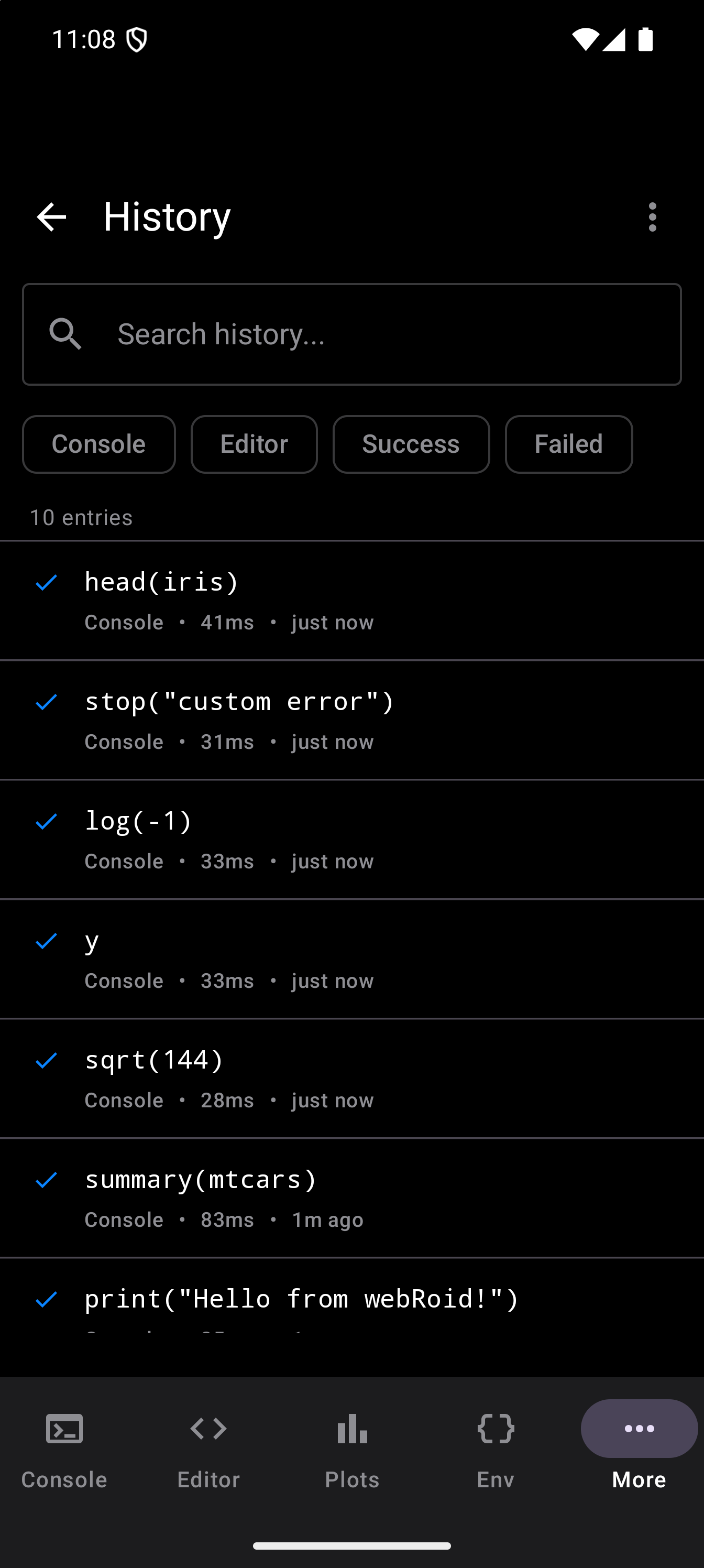Tap the More tab icon
Screen dimensions: 704x1568
(x=639, y=1429)
